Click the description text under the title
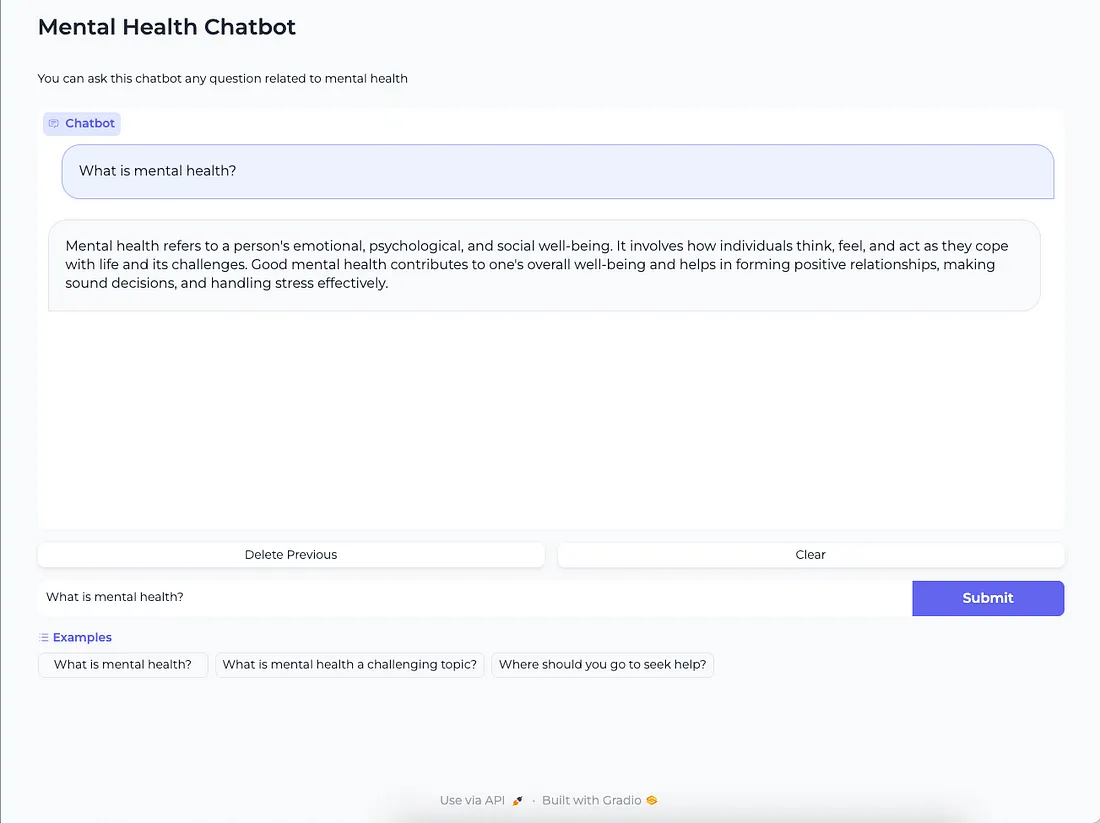This screenshot has height=823, width=1100. 222,79
